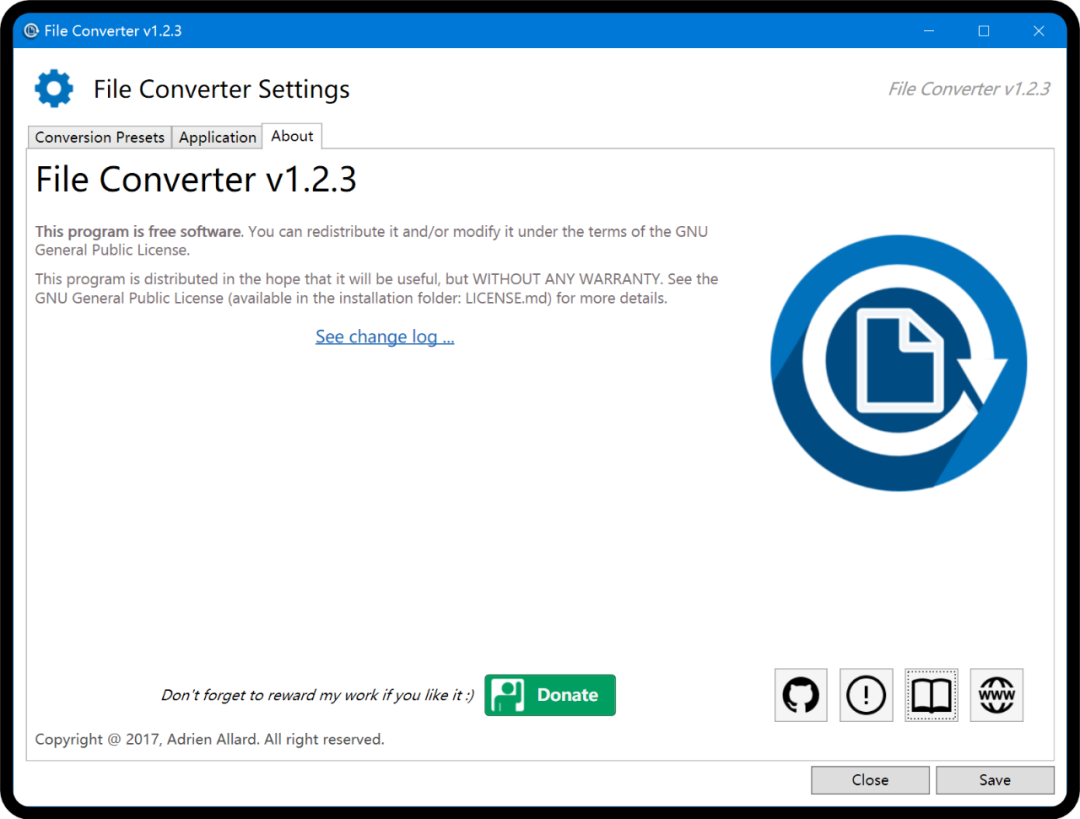Click the WITHOUT ANY WARRANTY paragraph
This screenshot has height=819, width=1080.
click(x=377, y=289)
